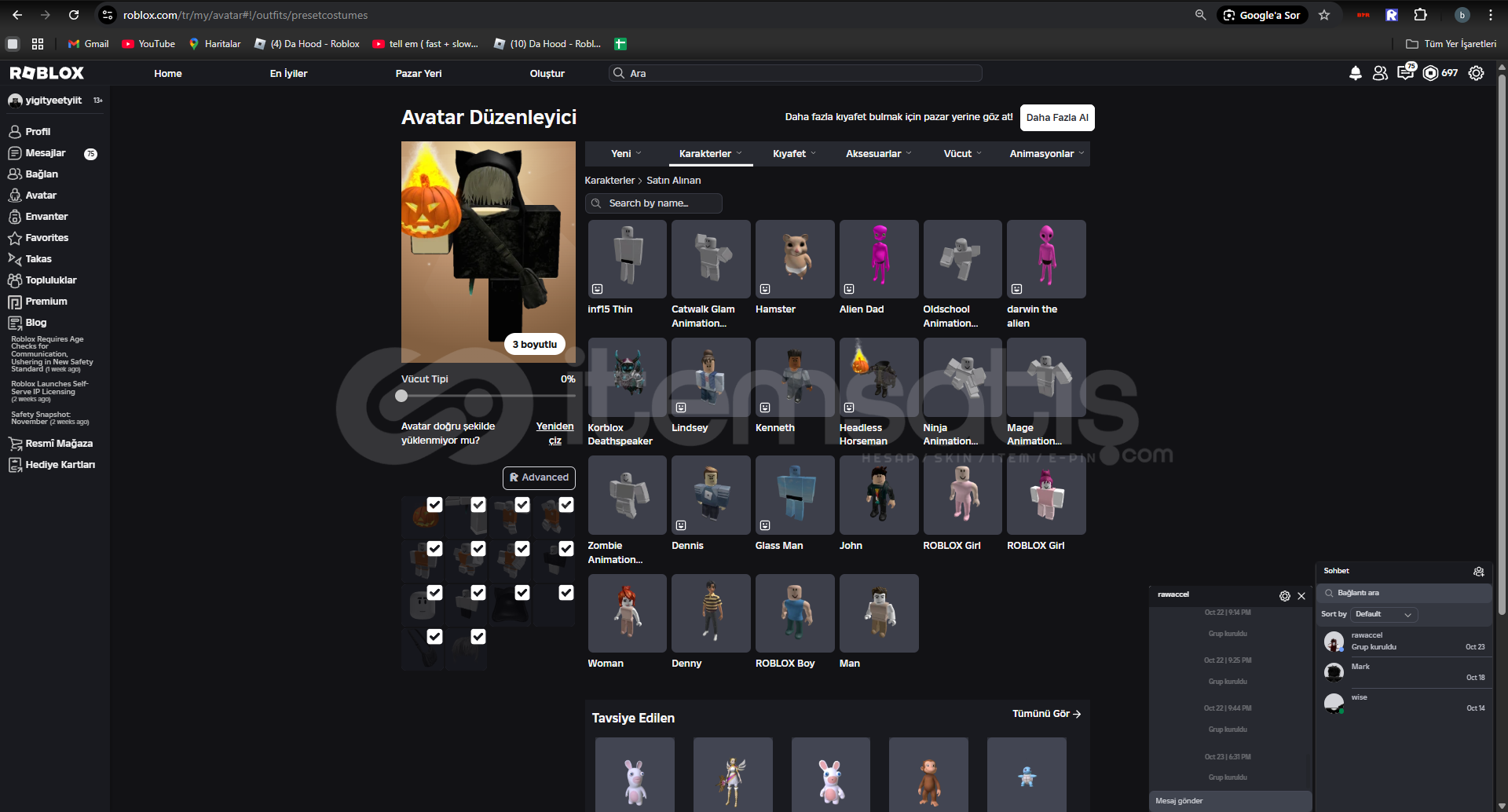Expand the Aksesuarlar dropdown menu

(x=878, y=154)
